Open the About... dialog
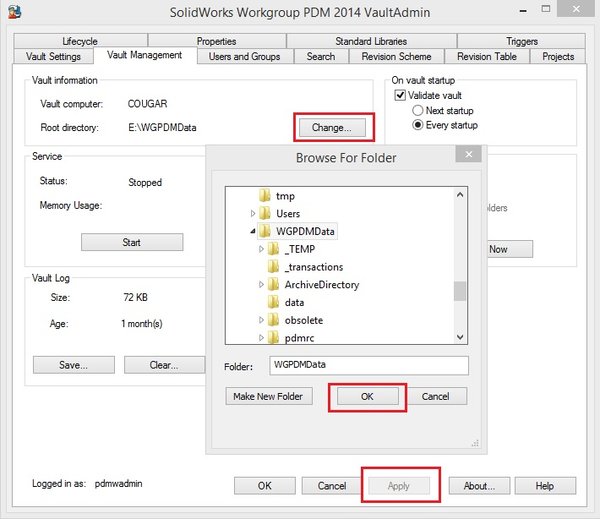This screenshot has width=600, height=519. click(479, 486)
